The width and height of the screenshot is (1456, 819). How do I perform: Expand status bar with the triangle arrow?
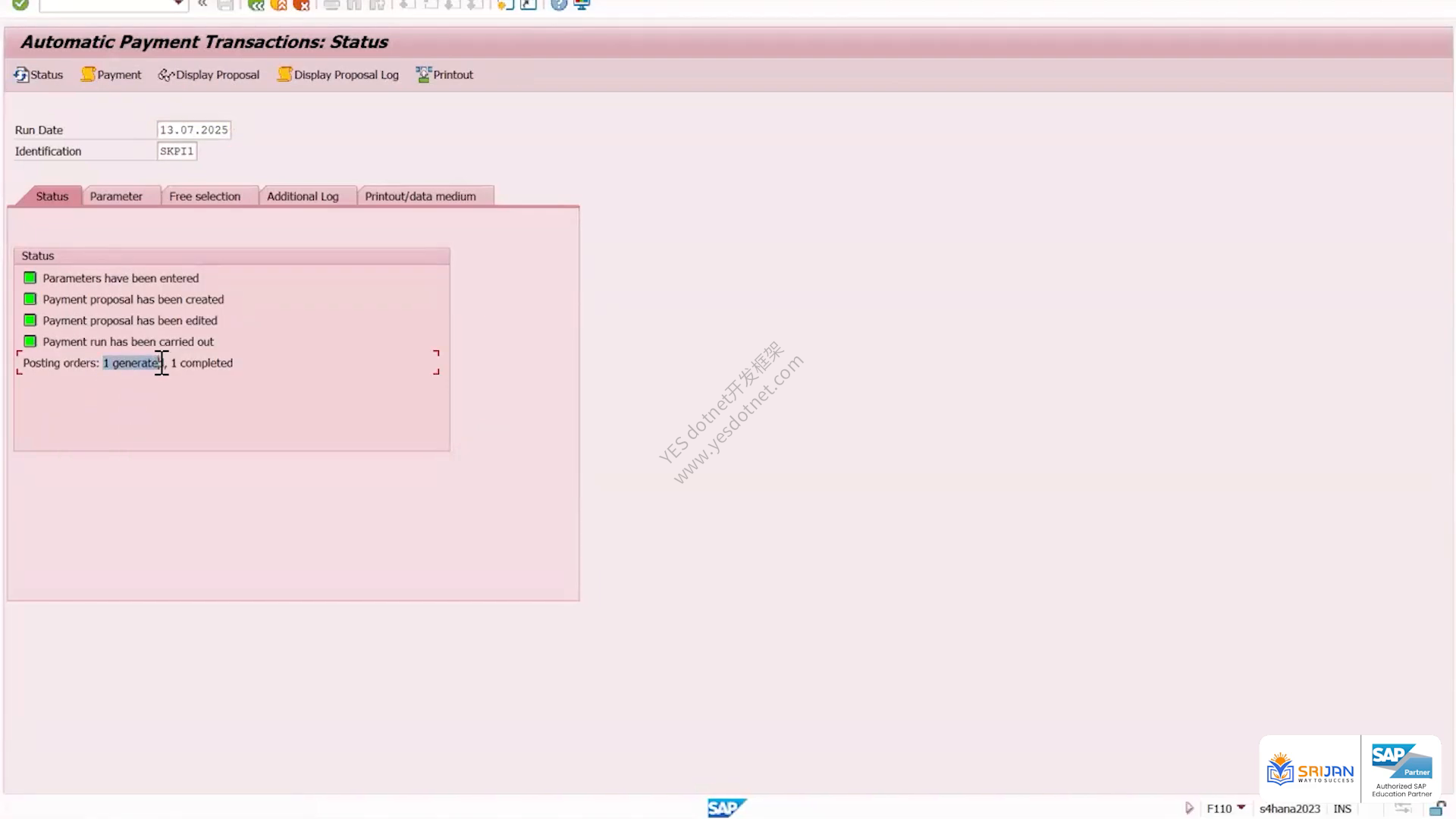tap(1189, 808)
